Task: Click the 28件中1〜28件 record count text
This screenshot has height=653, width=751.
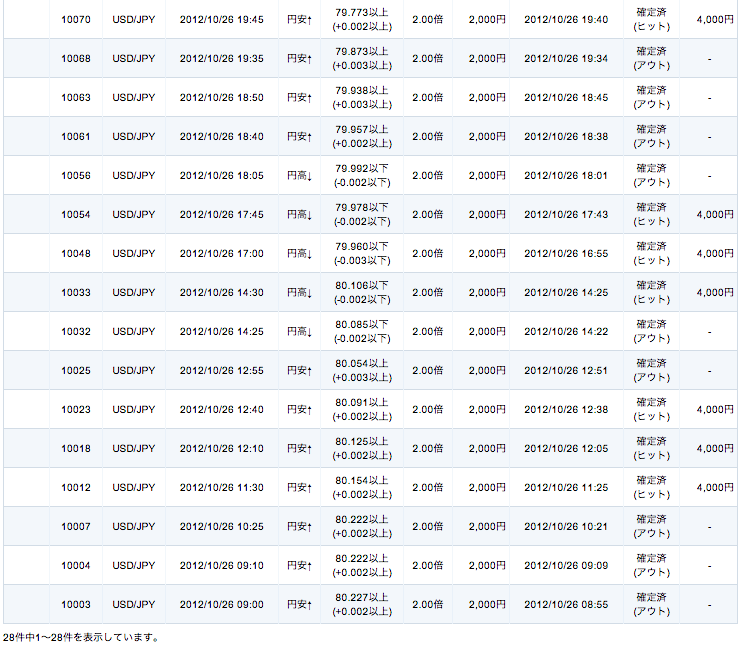Action: tap(80, 637)
